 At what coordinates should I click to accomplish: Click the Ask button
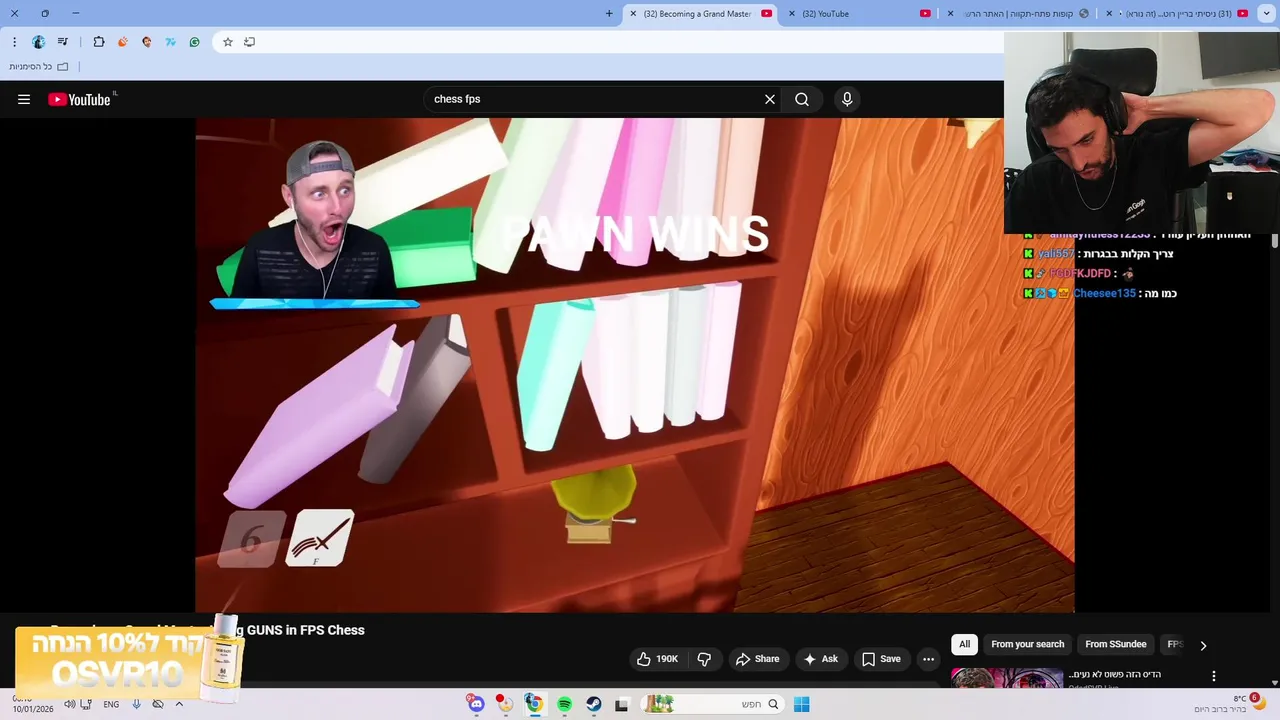pos(820,659)
